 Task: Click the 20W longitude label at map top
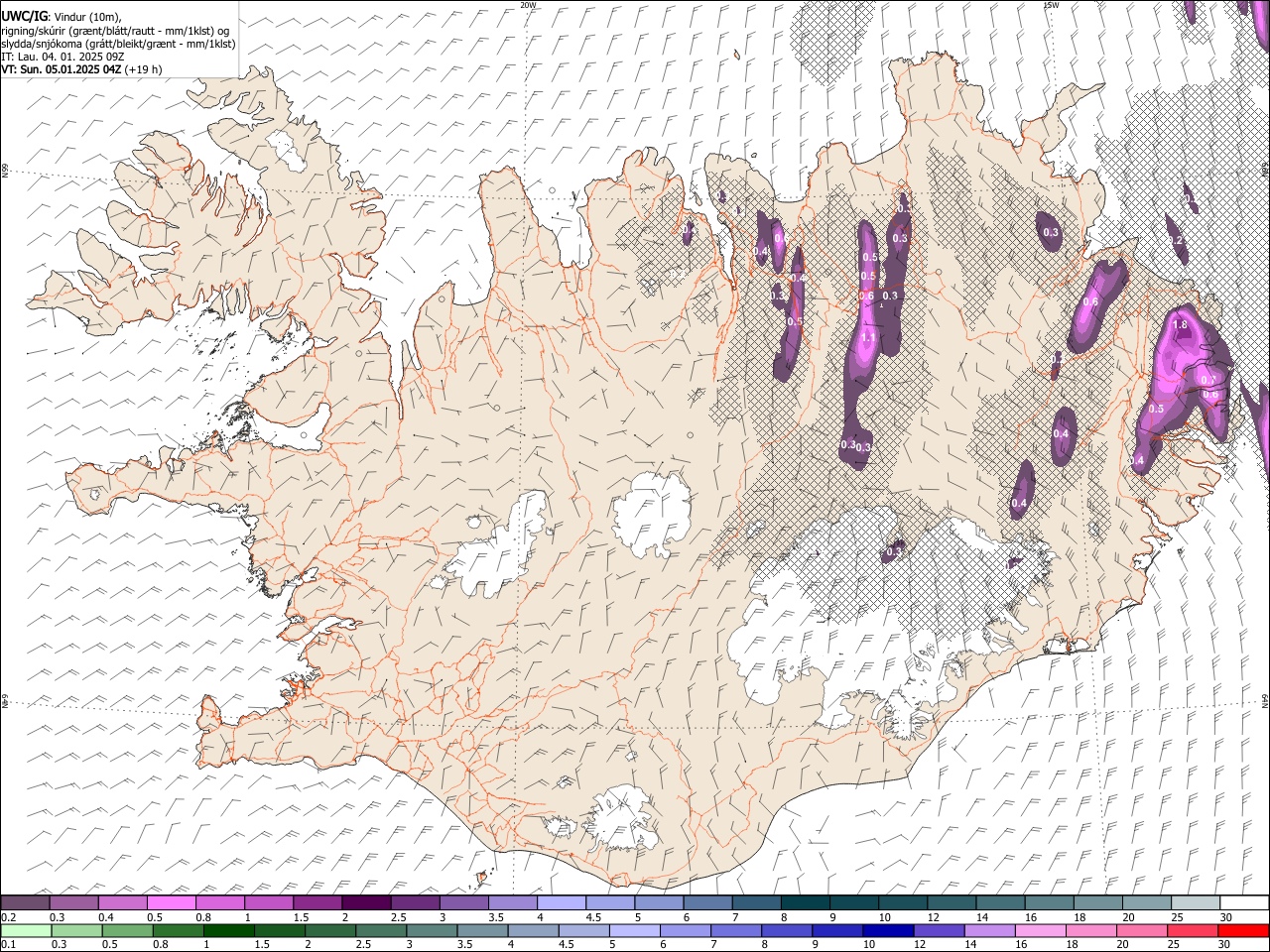click(x=528, y=5)
